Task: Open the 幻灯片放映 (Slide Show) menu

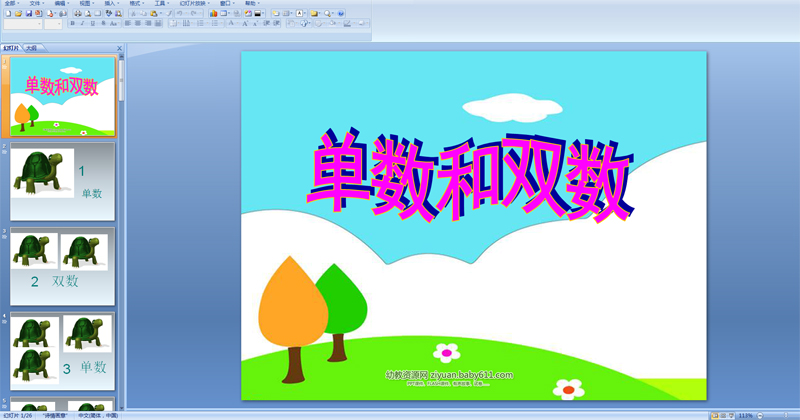Action: pyautogui.click(x=195, y=3)
